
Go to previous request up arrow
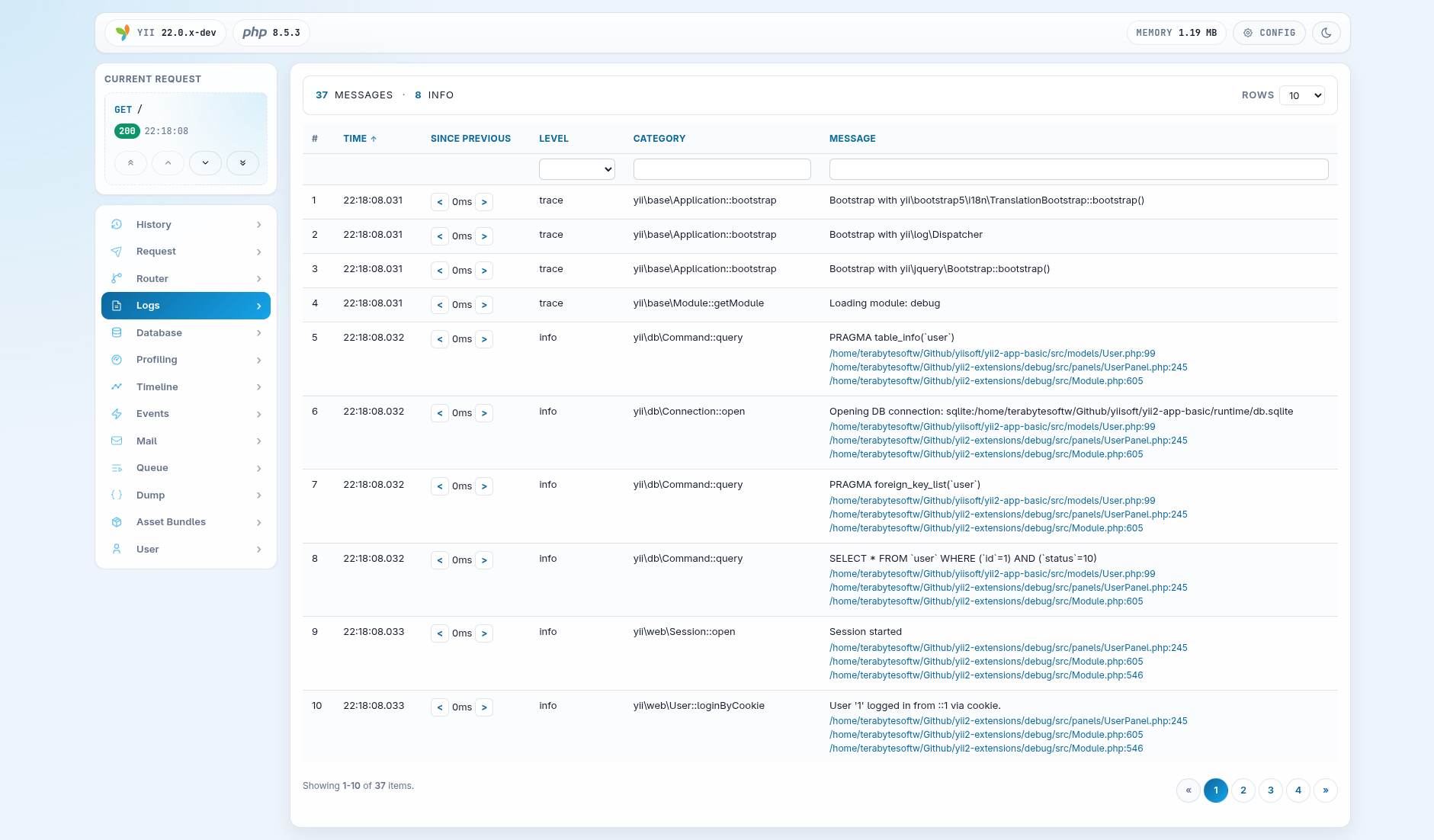(x=168, y=163)
